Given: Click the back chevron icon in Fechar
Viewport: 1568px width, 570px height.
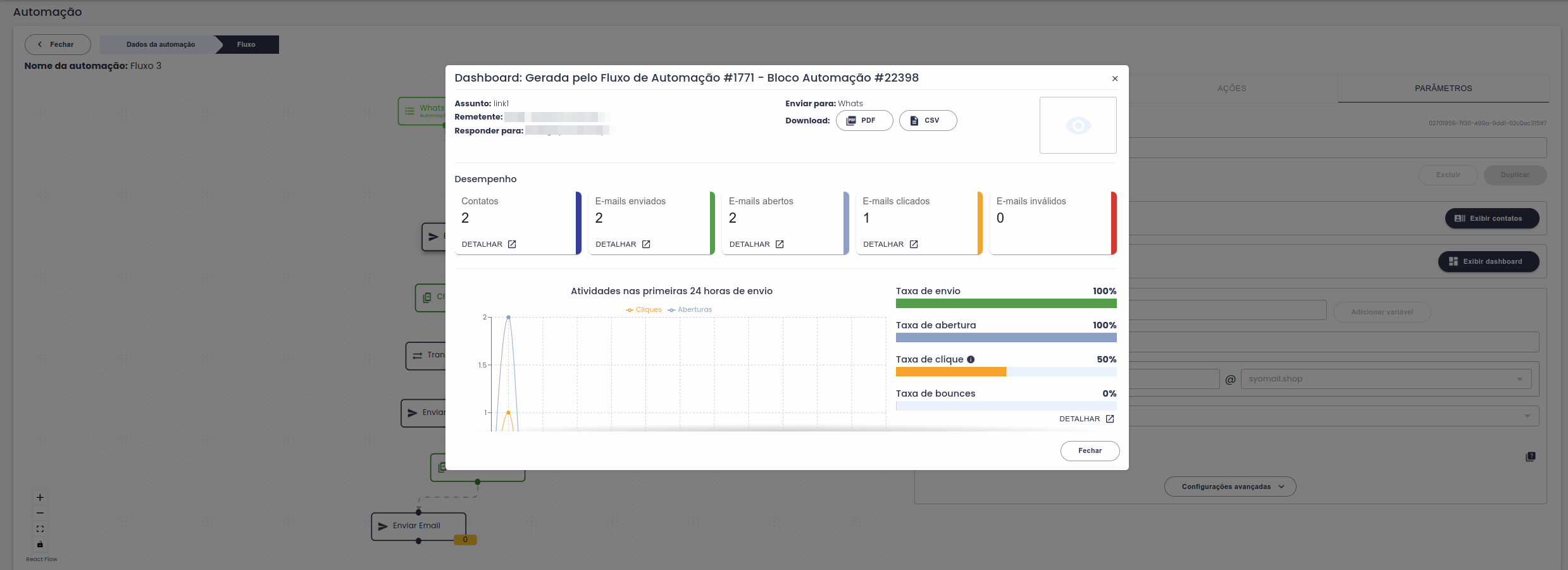Looking at the screenshot, I should tap(40, 44).
